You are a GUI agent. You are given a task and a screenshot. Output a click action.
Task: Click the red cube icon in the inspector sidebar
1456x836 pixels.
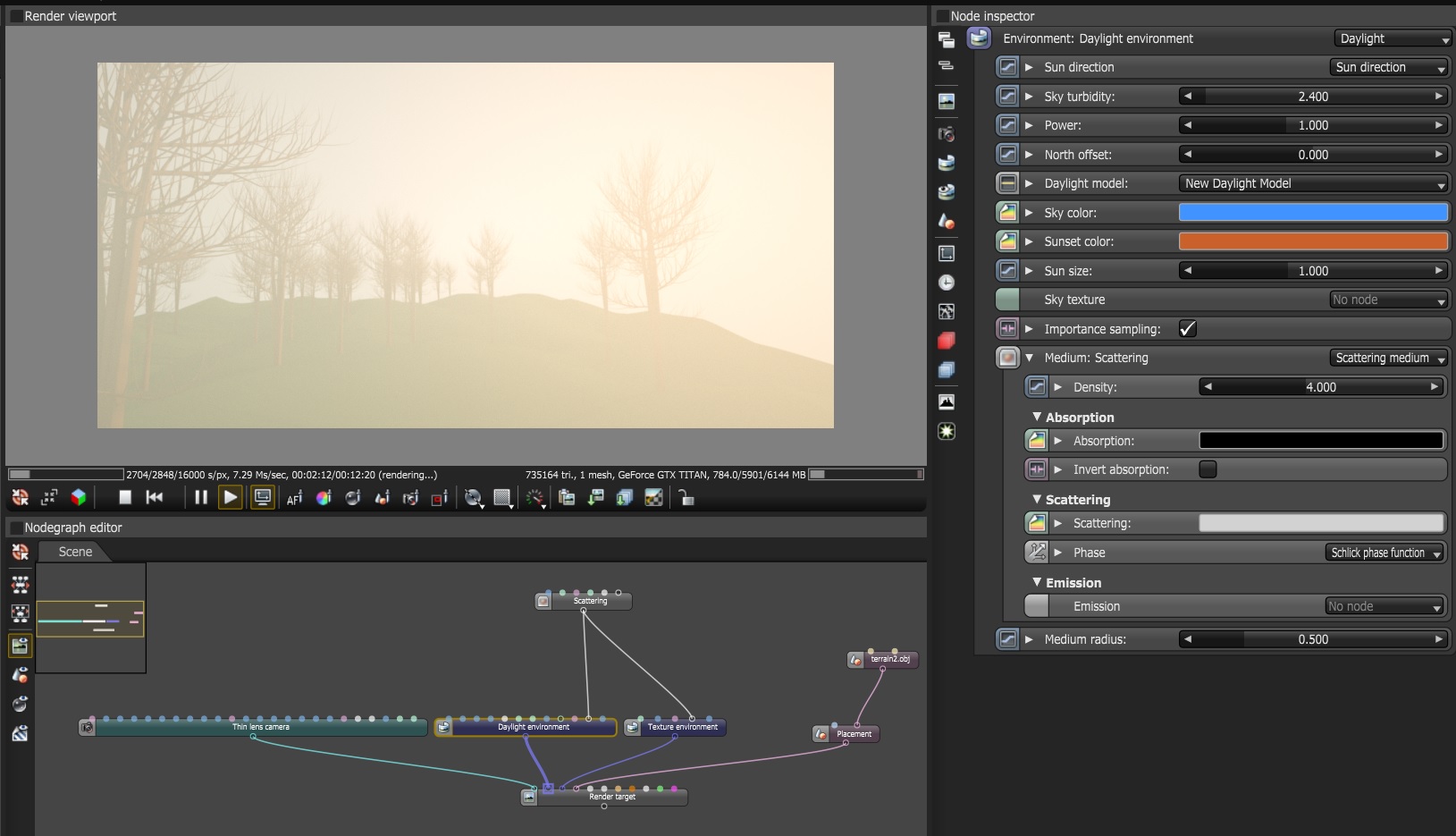pos(946,341)
